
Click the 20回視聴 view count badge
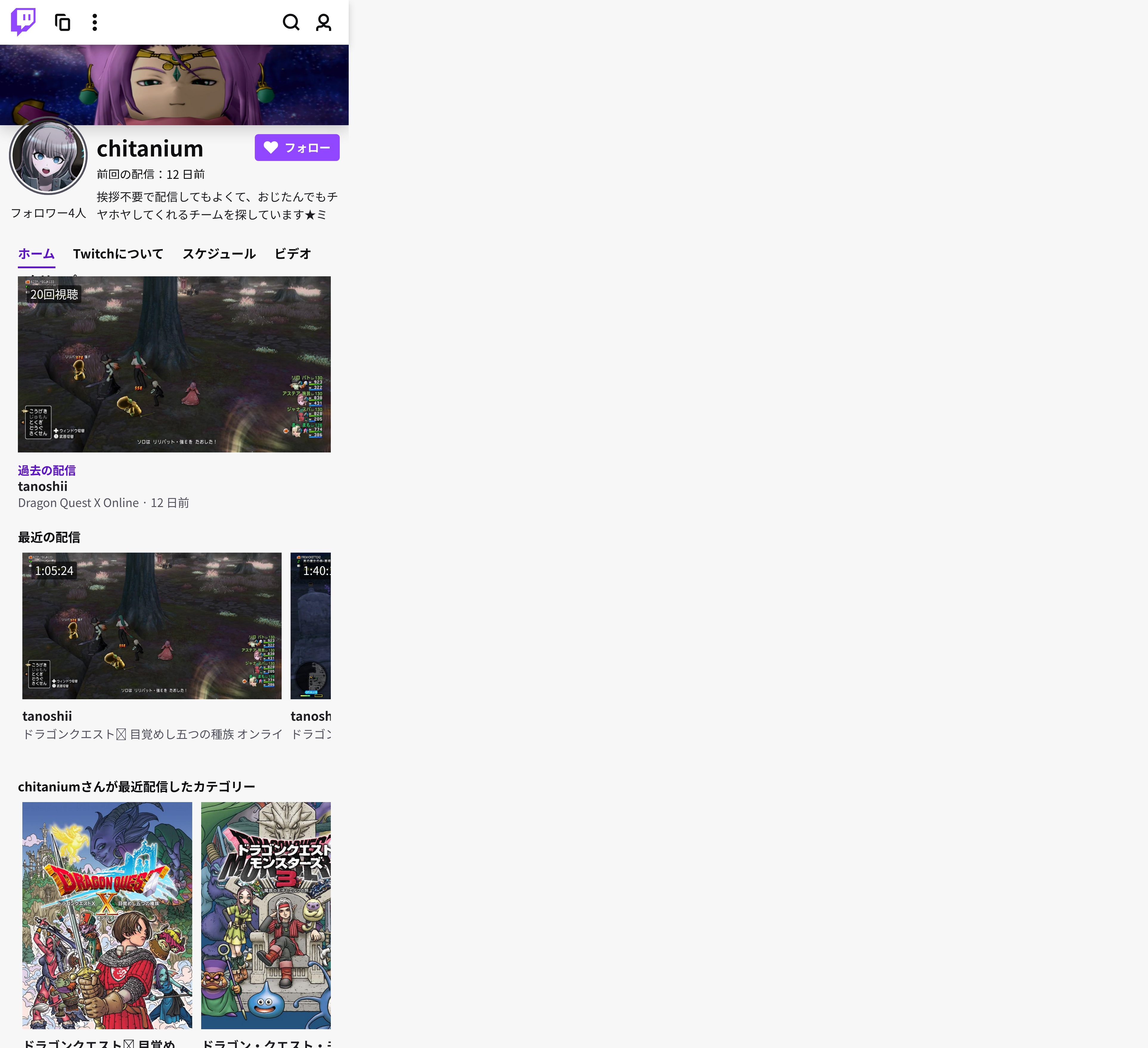click(x=54, y=294)
